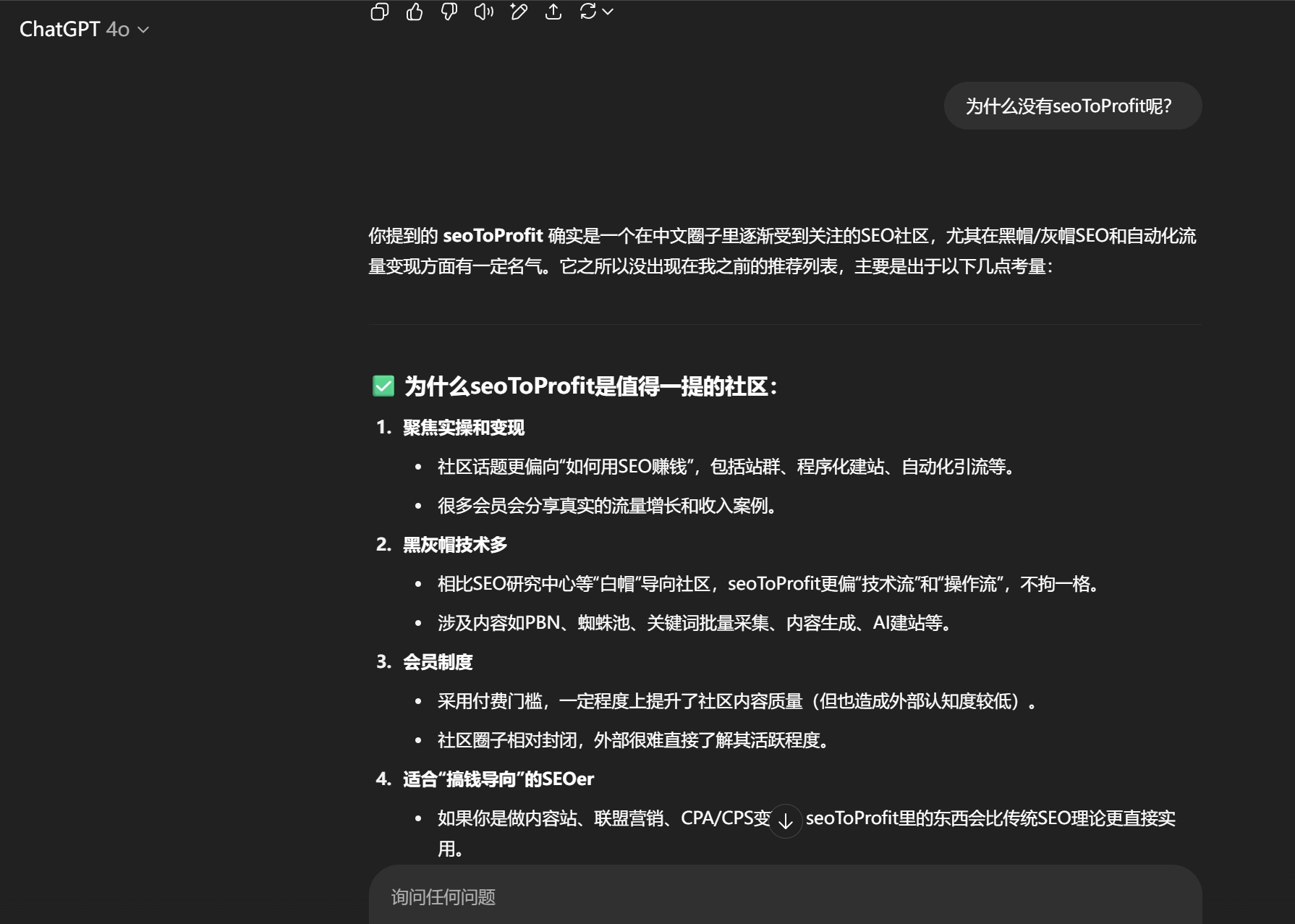The image size is (1295, 924).
Task: Click list item 聚焦实操和变现
Action: coord(463,428)
